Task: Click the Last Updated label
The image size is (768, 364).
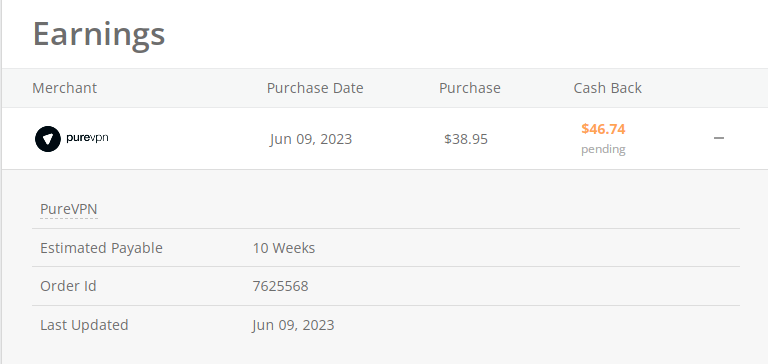Action: [x=84, y=325]
